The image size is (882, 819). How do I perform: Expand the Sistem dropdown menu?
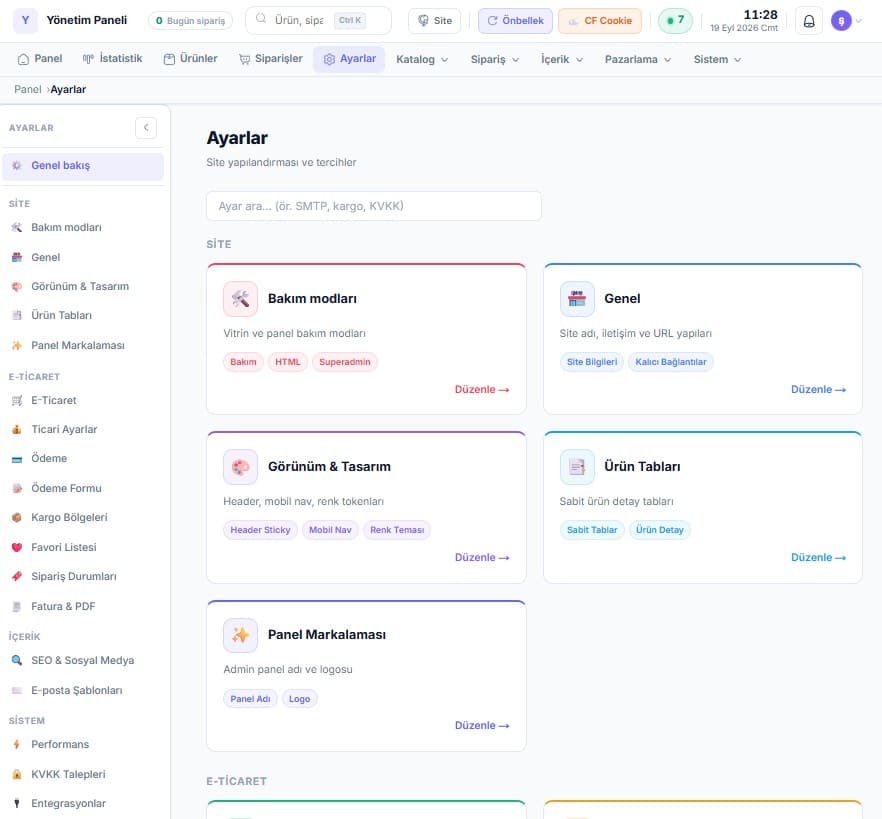(x=717, y=59)
